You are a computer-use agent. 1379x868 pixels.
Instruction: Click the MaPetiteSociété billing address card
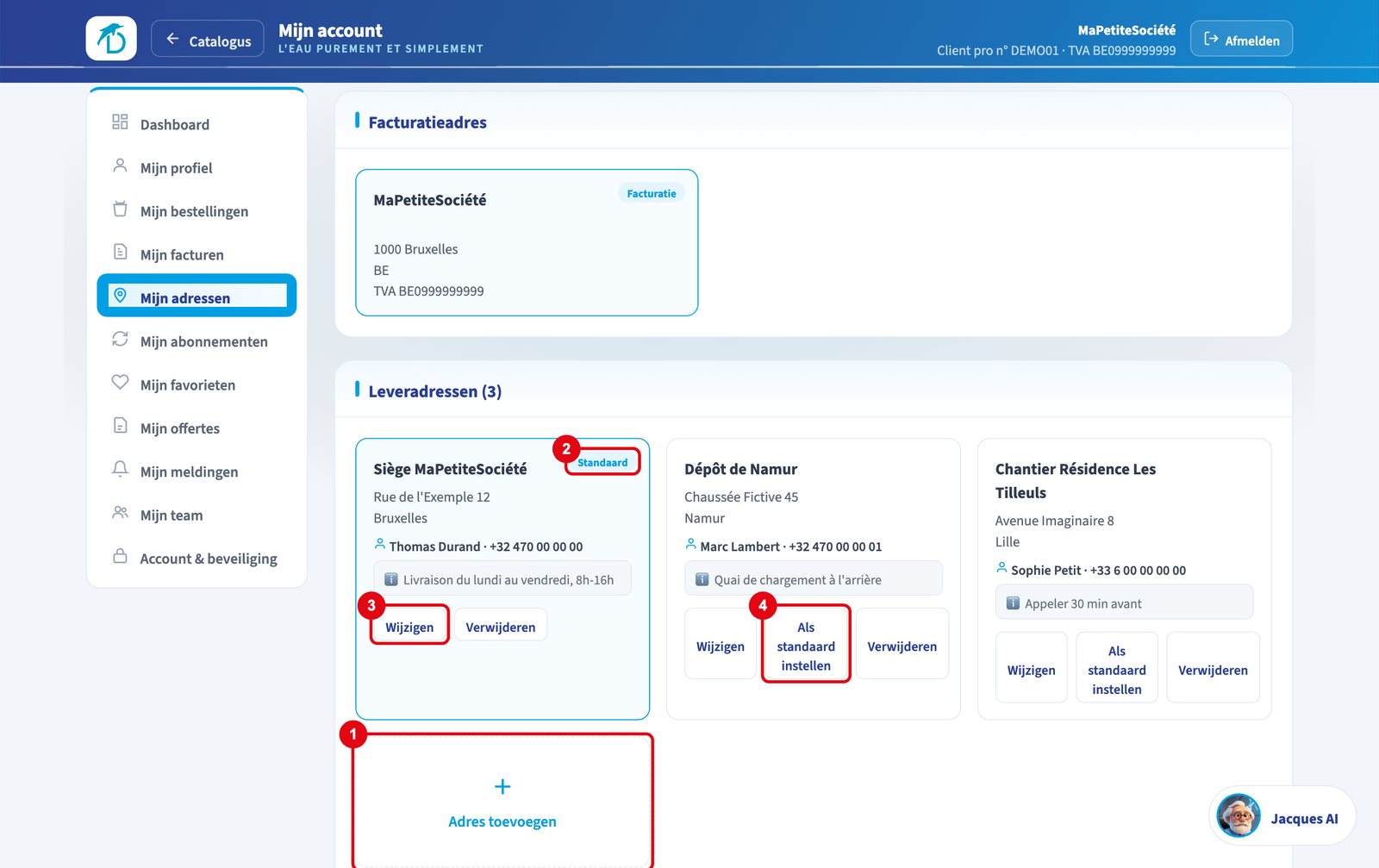(527, 242)
